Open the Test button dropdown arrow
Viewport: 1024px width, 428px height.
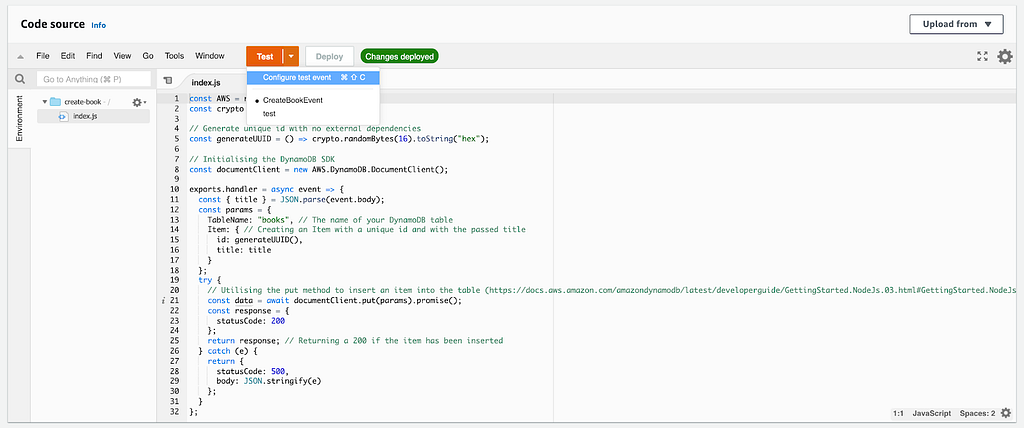click(x=291, y=57)
